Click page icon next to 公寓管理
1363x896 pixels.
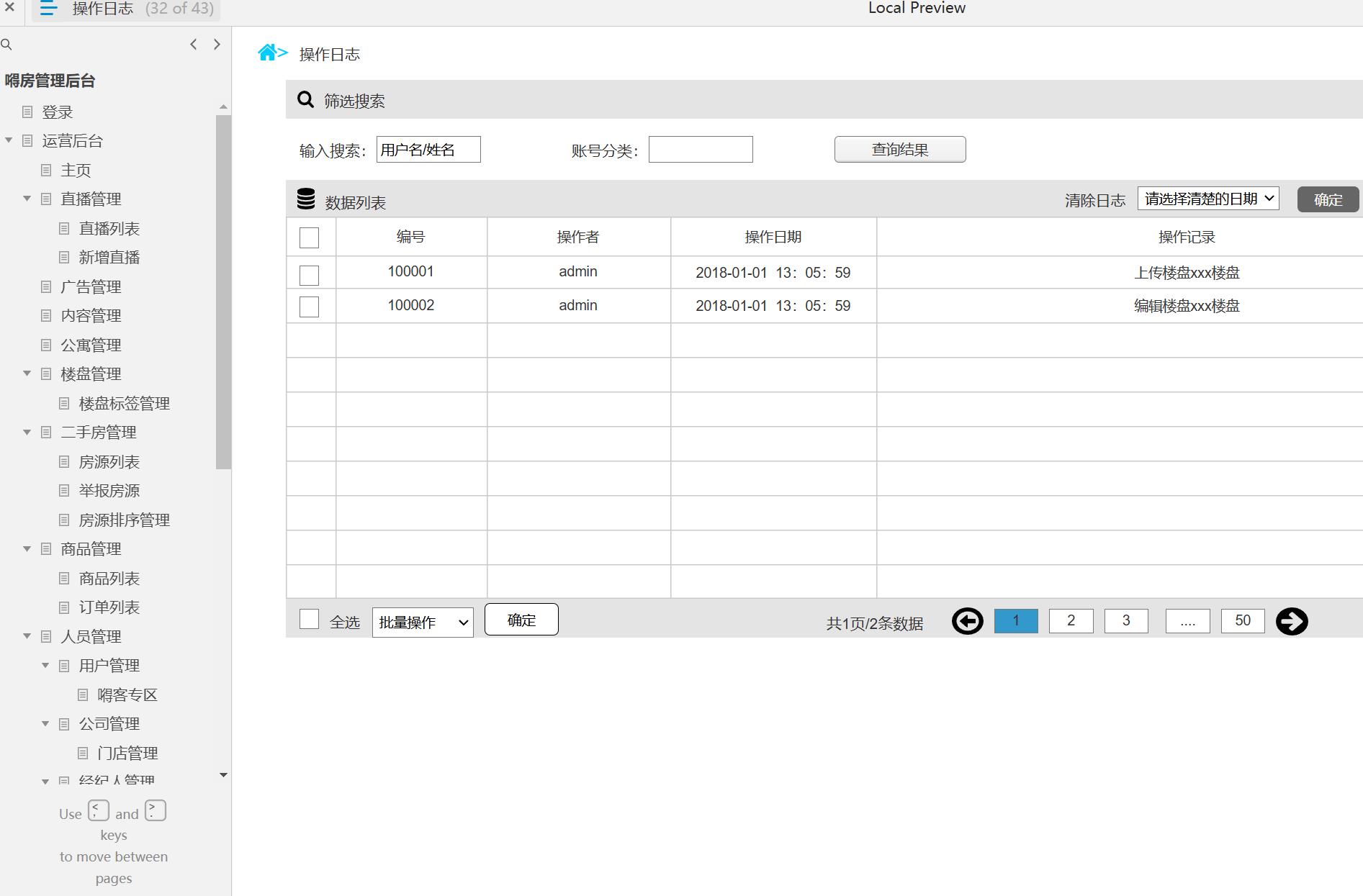[x=46, y=345]
